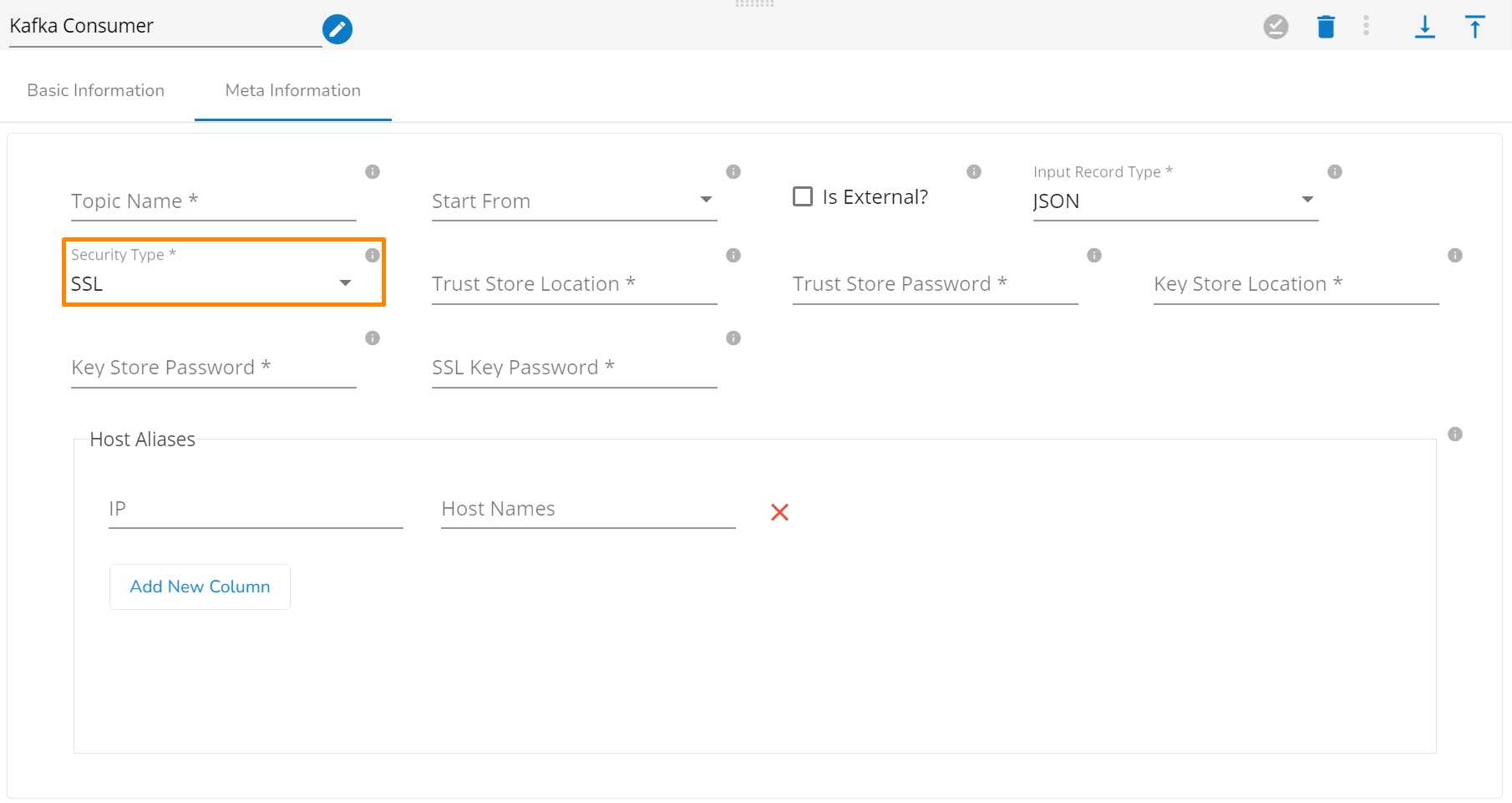This screenshot has height=803, width=1512.
Task: Remove host alias row with red X
Action: click(779, 512)
